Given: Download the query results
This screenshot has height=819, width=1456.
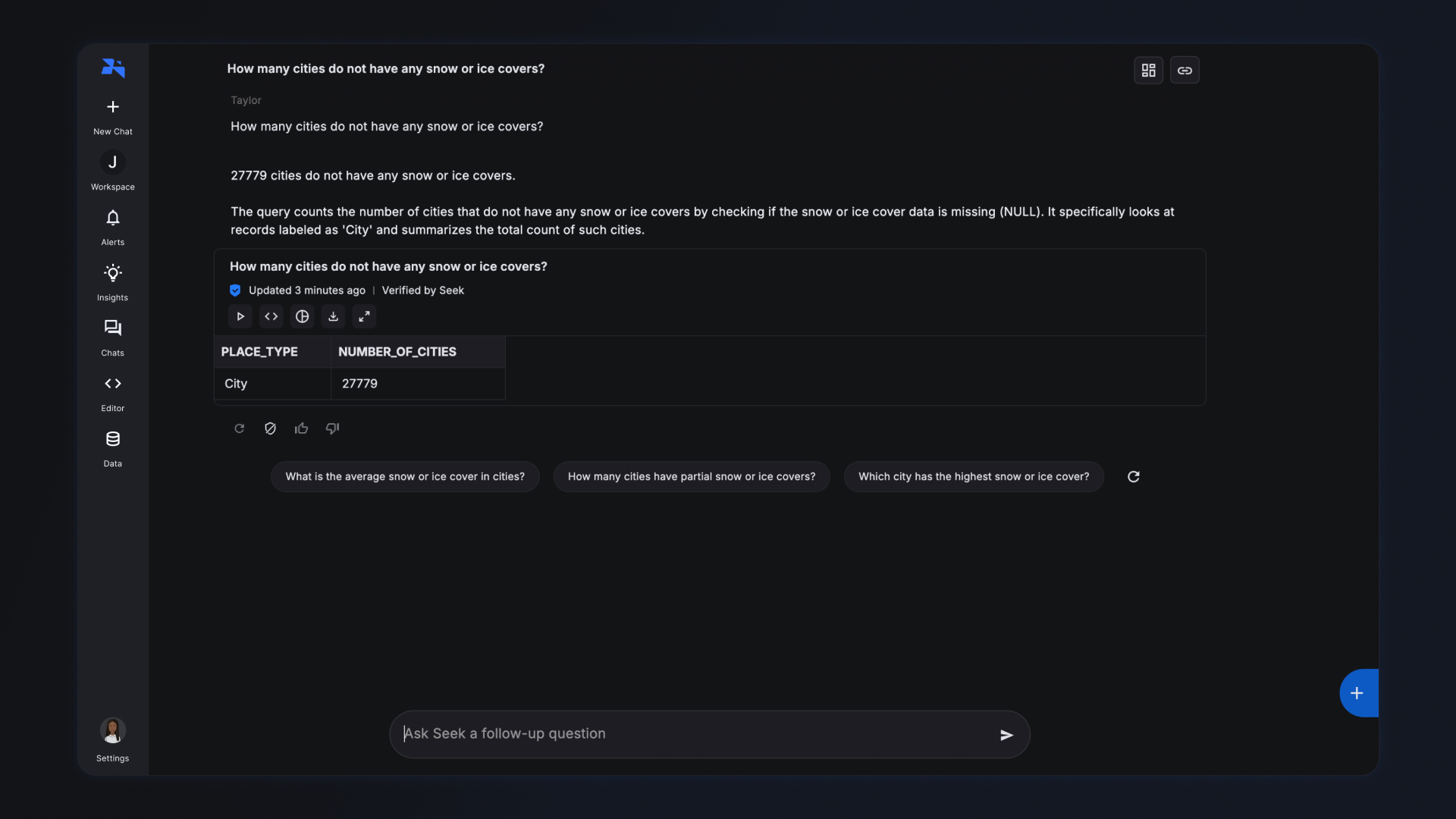Looking at the screenshot, I should [x=334, y=317].
